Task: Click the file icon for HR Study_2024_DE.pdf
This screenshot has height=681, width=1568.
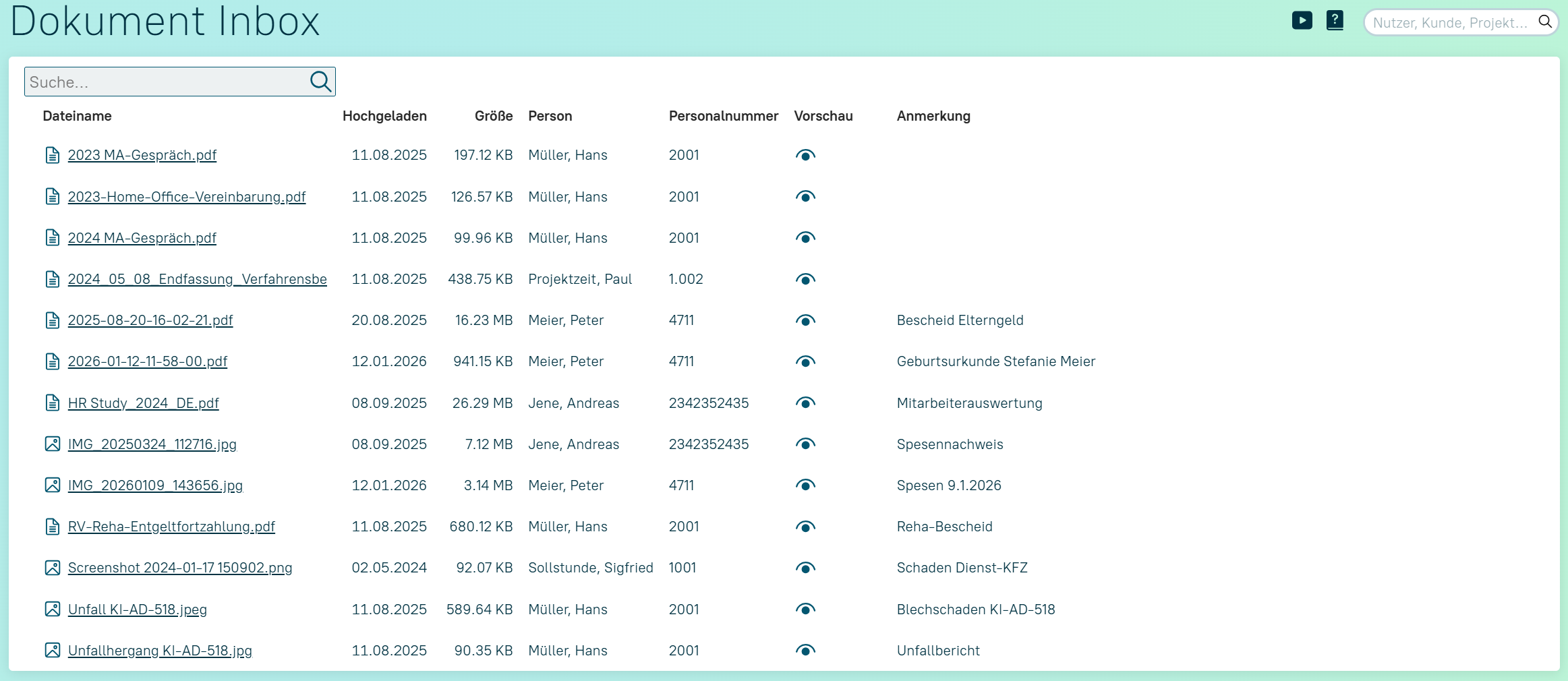Action: [x=52, y=403]
